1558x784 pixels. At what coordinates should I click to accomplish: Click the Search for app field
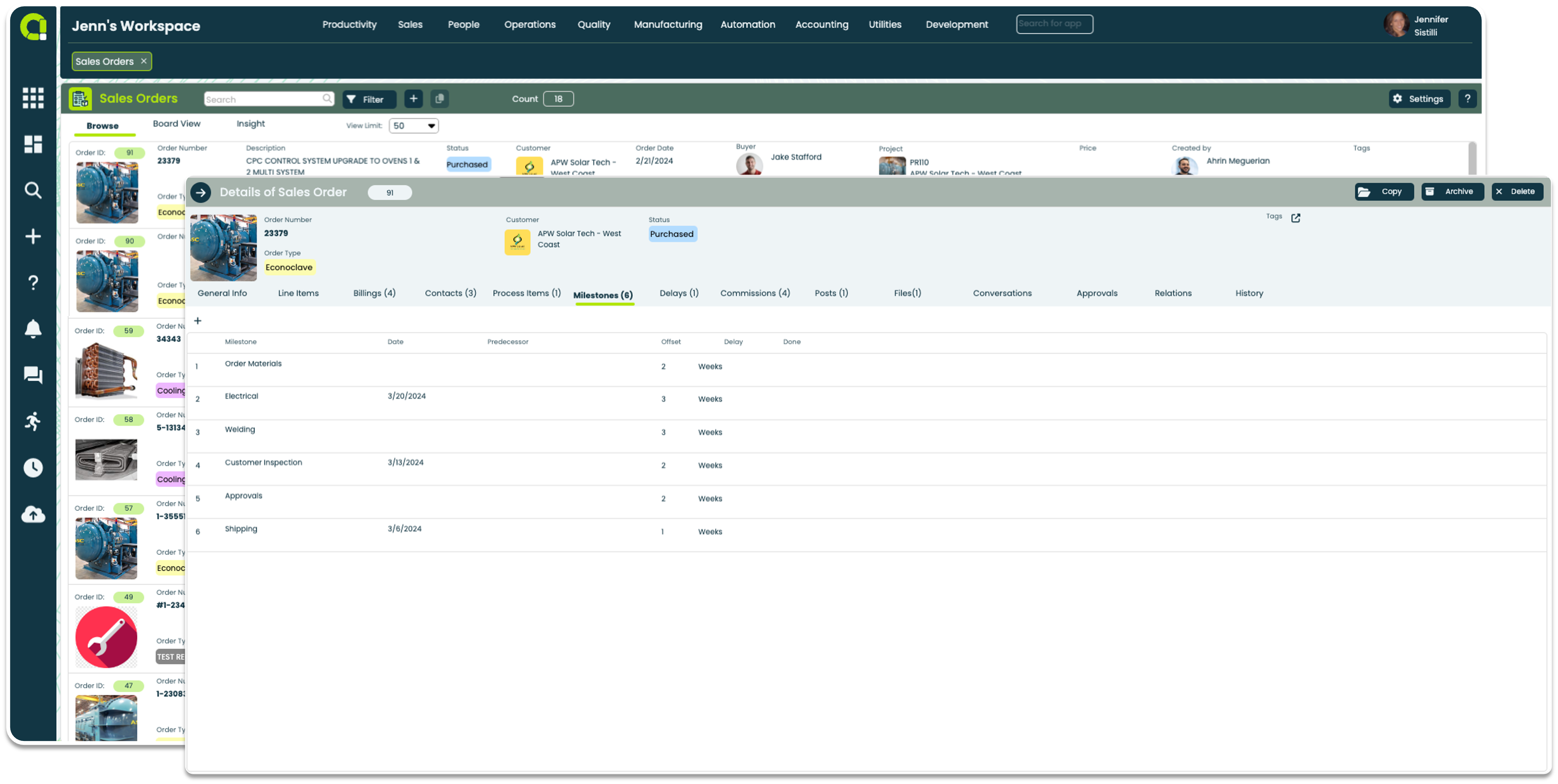click(x=1054, y=24)
